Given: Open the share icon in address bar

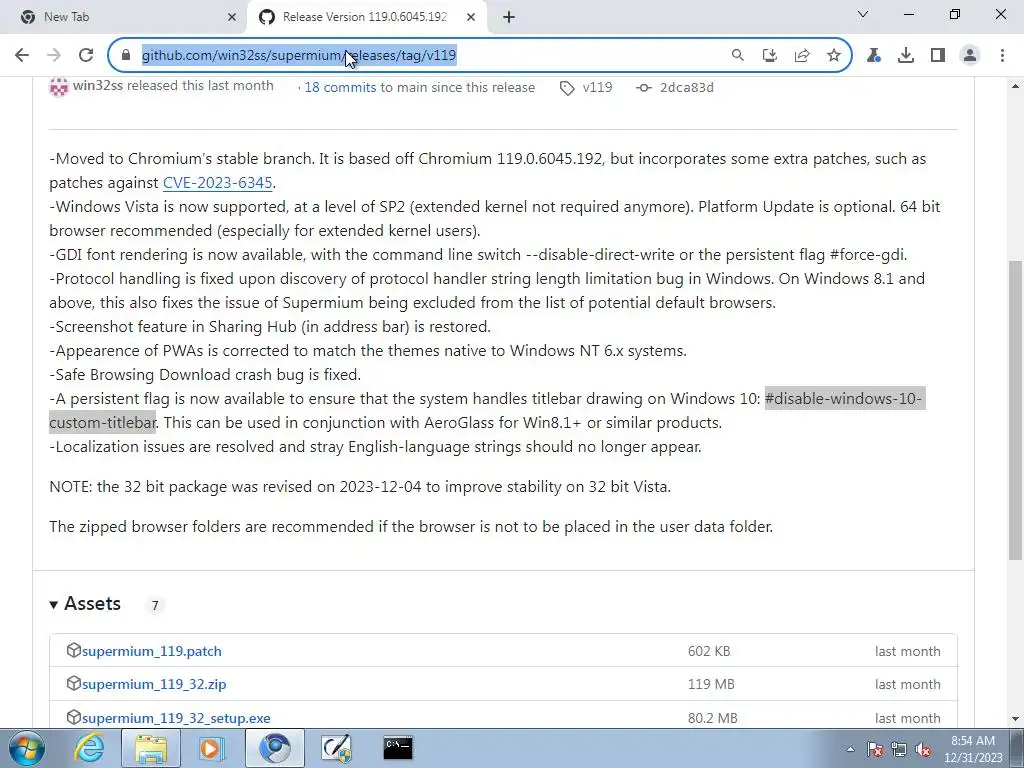Looking at the screenshot, I should tap(802, 56).
